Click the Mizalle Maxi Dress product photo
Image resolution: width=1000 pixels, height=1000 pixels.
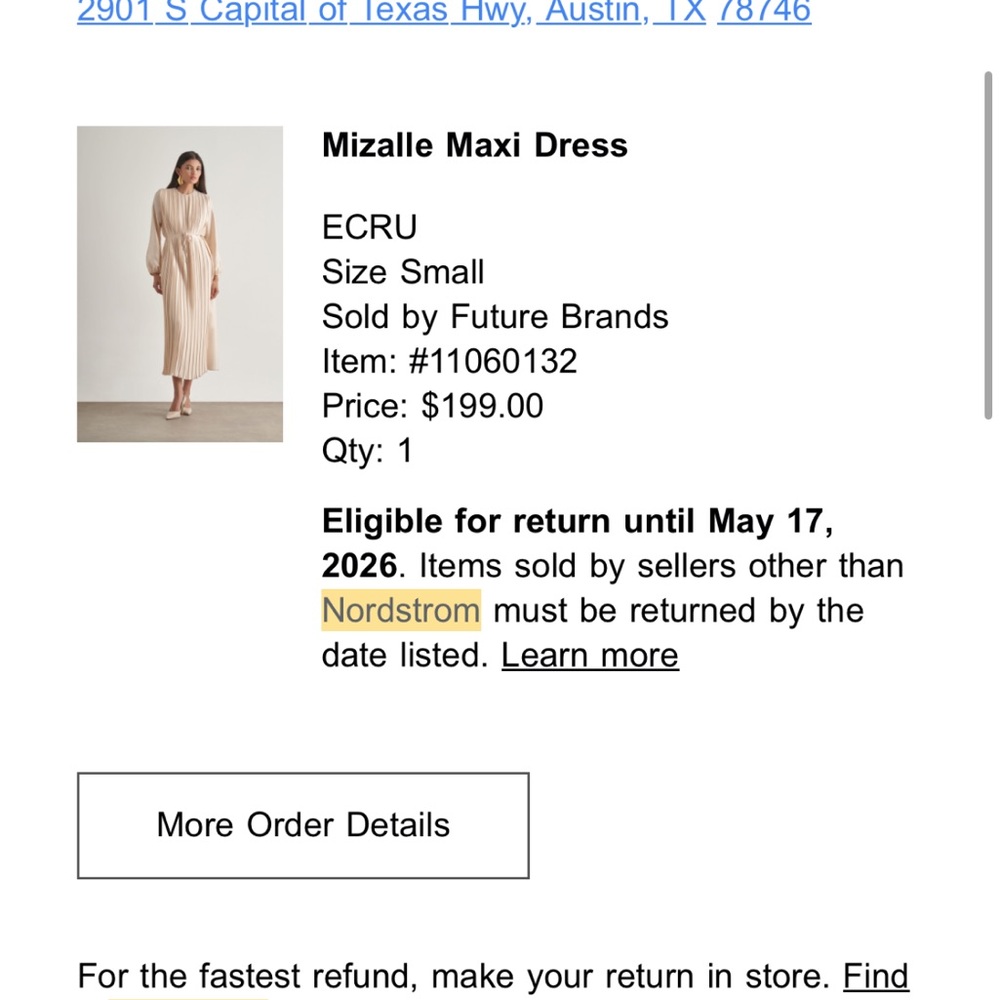tap(180, 285)
